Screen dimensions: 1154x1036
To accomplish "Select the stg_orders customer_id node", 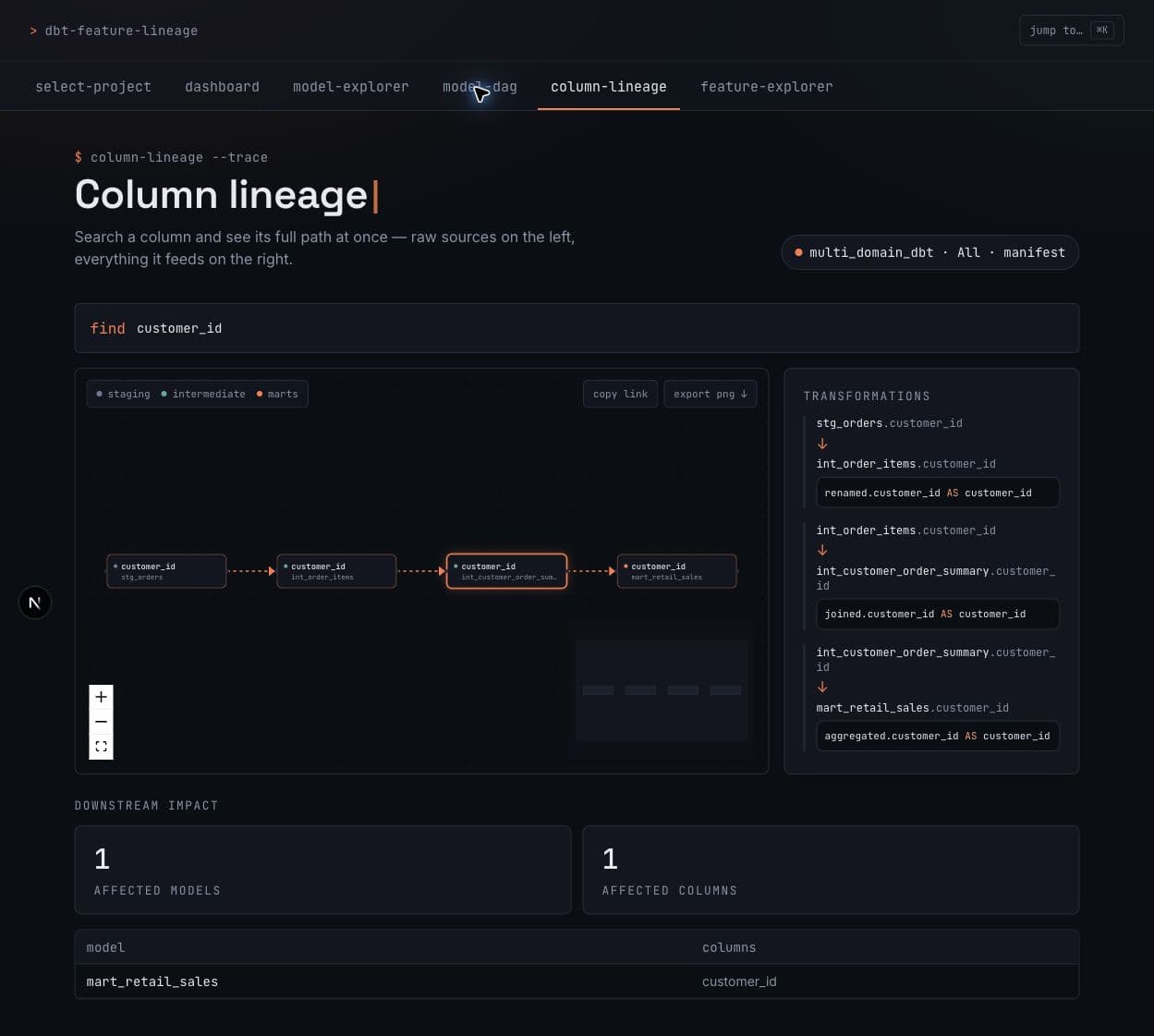I will click(x=166, y=571).
